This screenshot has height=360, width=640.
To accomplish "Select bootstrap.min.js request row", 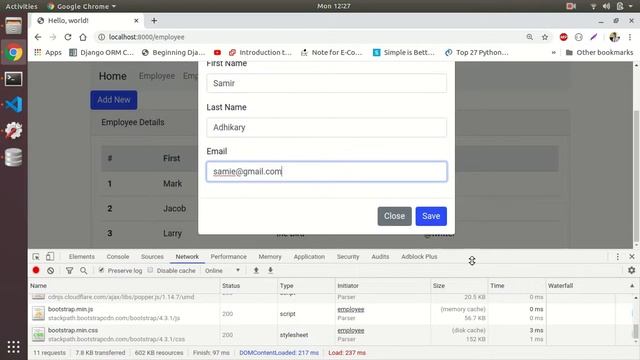I will coord(331,313).
